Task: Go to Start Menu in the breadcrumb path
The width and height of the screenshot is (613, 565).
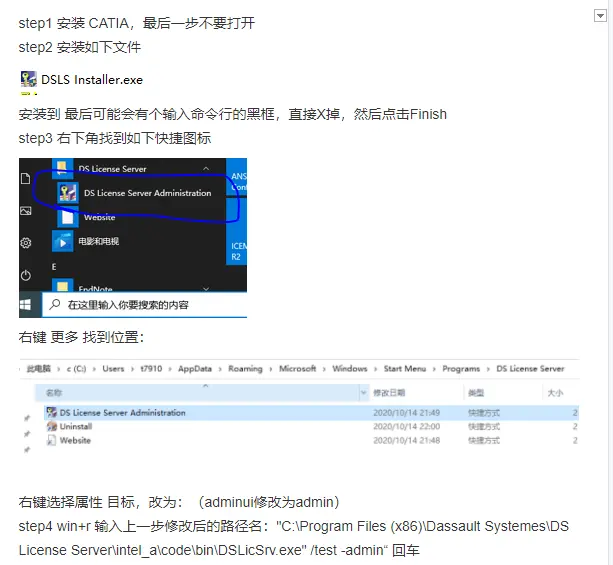Action: pyautogui.click(x=405, y=369)
